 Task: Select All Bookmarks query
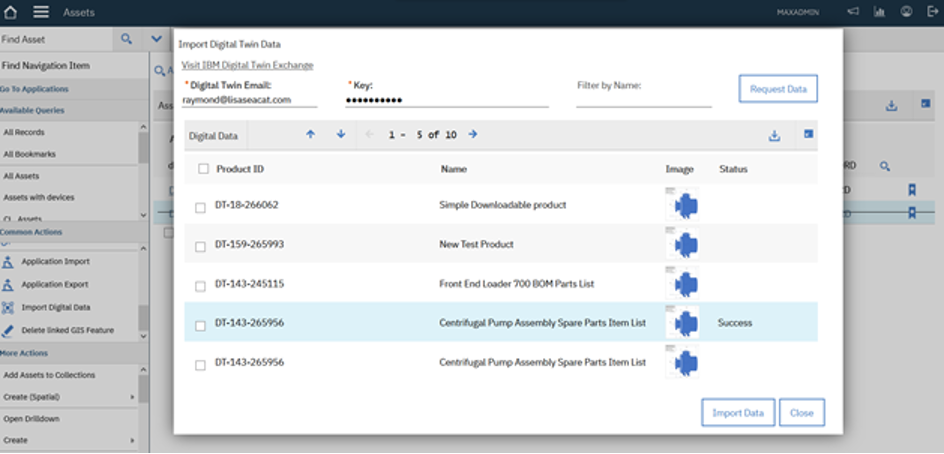pos(30,154)
